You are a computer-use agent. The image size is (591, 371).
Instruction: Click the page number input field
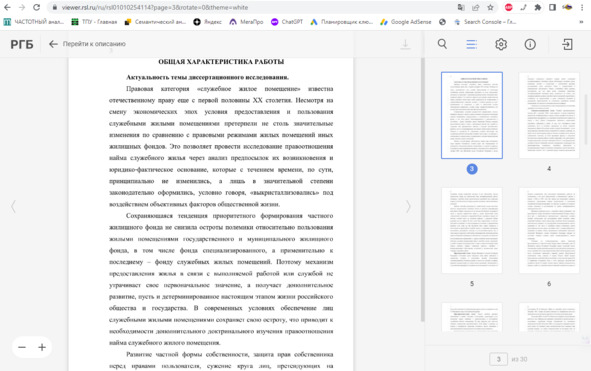click(498, 359)
